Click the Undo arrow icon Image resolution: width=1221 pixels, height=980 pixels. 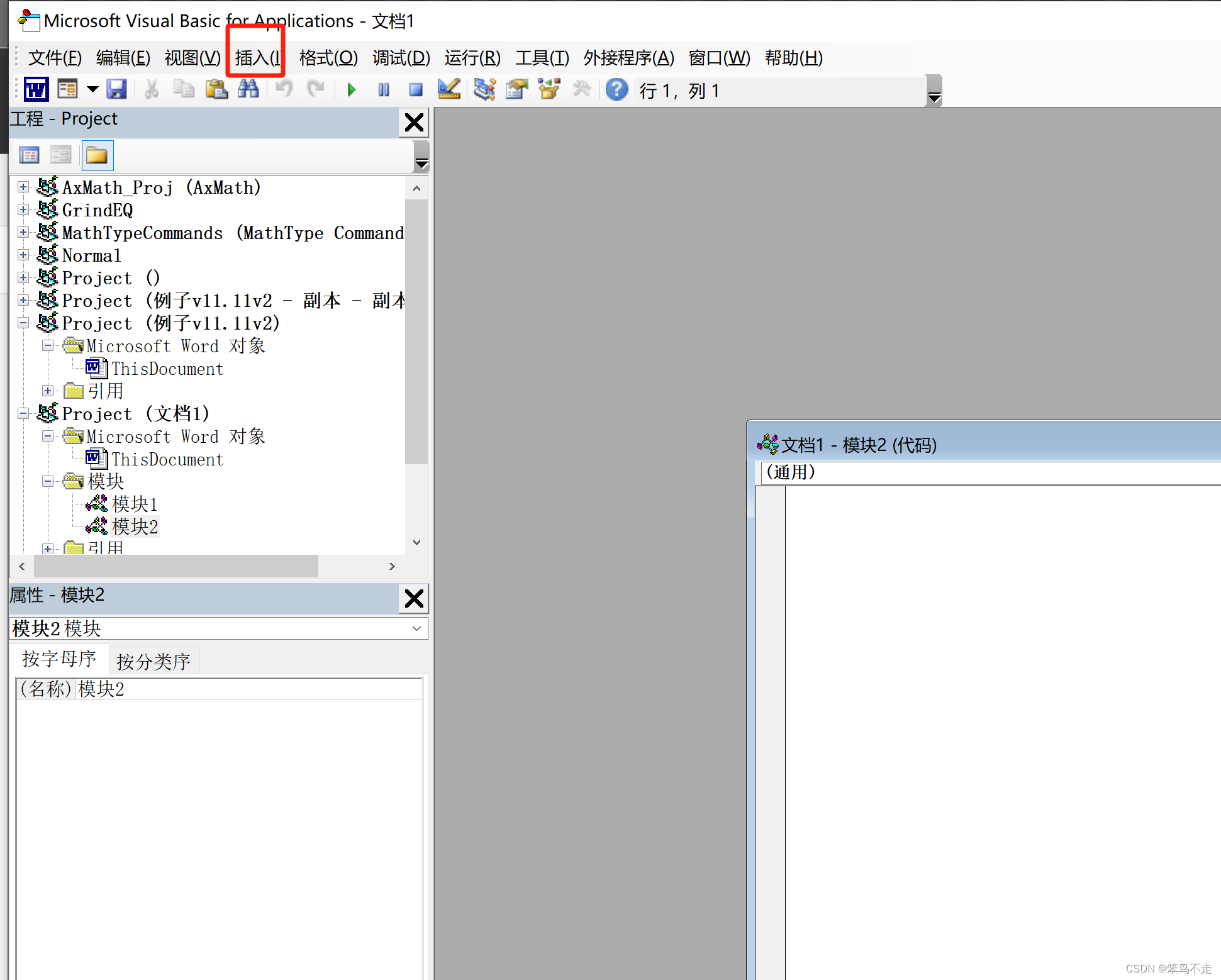click(x=284, y=89)
